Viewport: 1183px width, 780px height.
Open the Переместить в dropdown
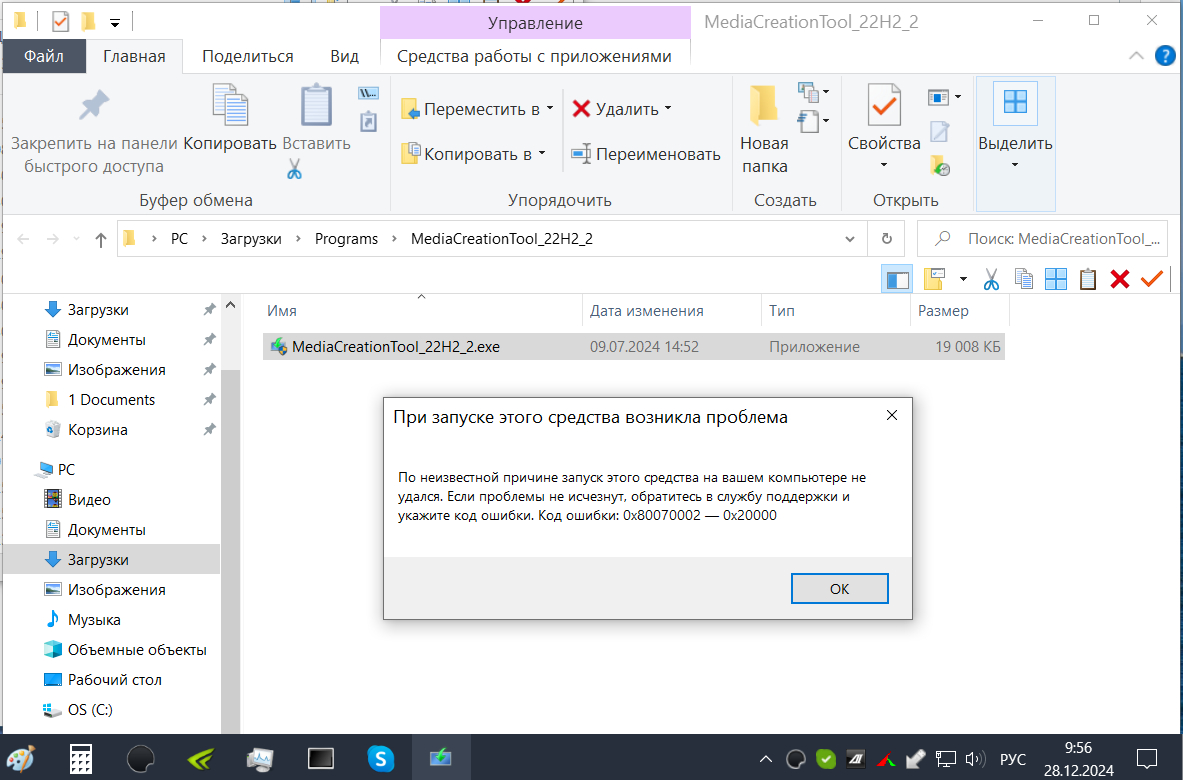(x=478, y=109)
